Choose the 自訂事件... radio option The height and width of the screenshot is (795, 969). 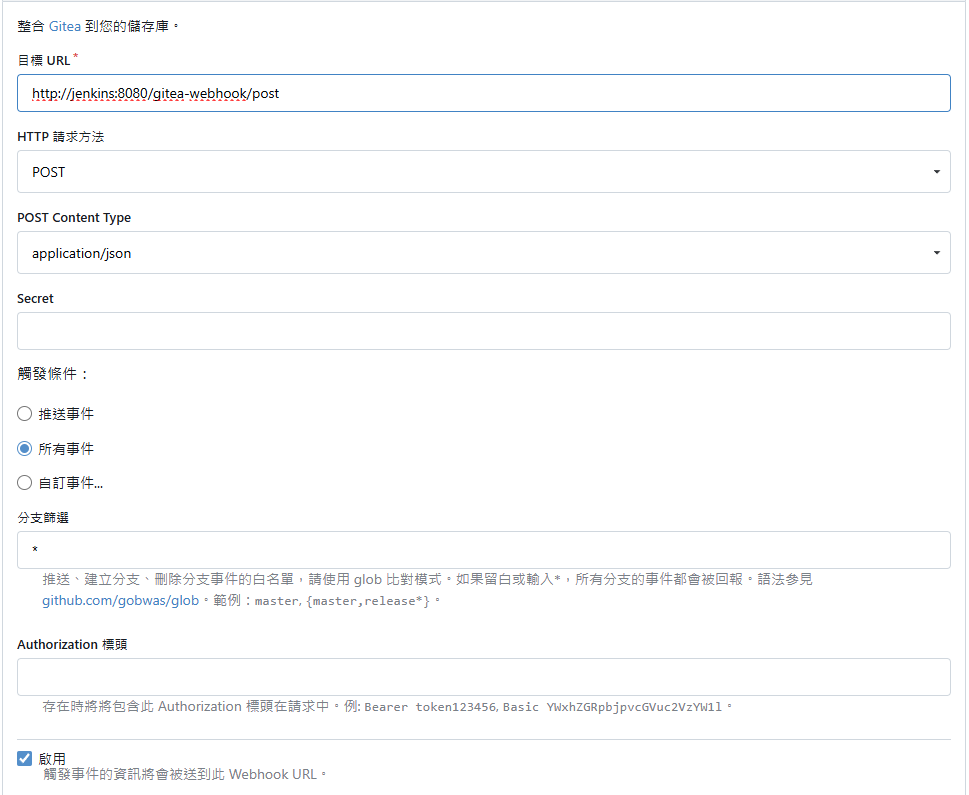pyautogui.click(x=25, y=483)
